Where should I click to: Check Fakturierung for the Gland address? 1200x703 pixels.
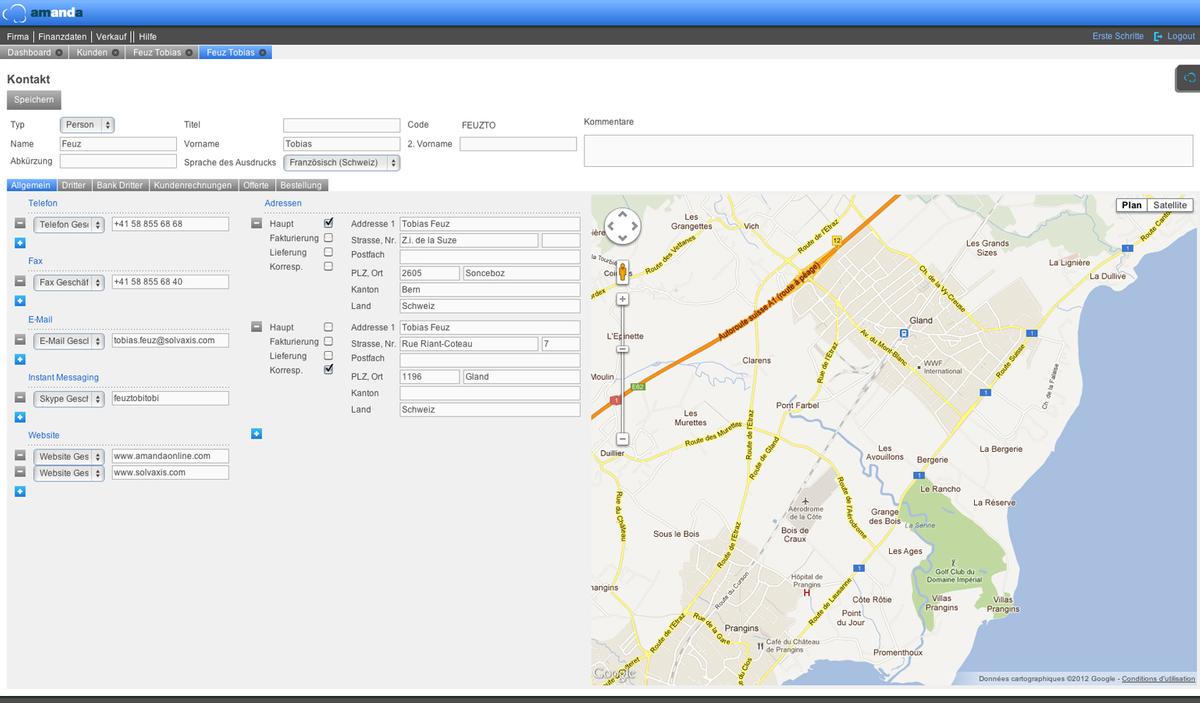click(328, 341)
